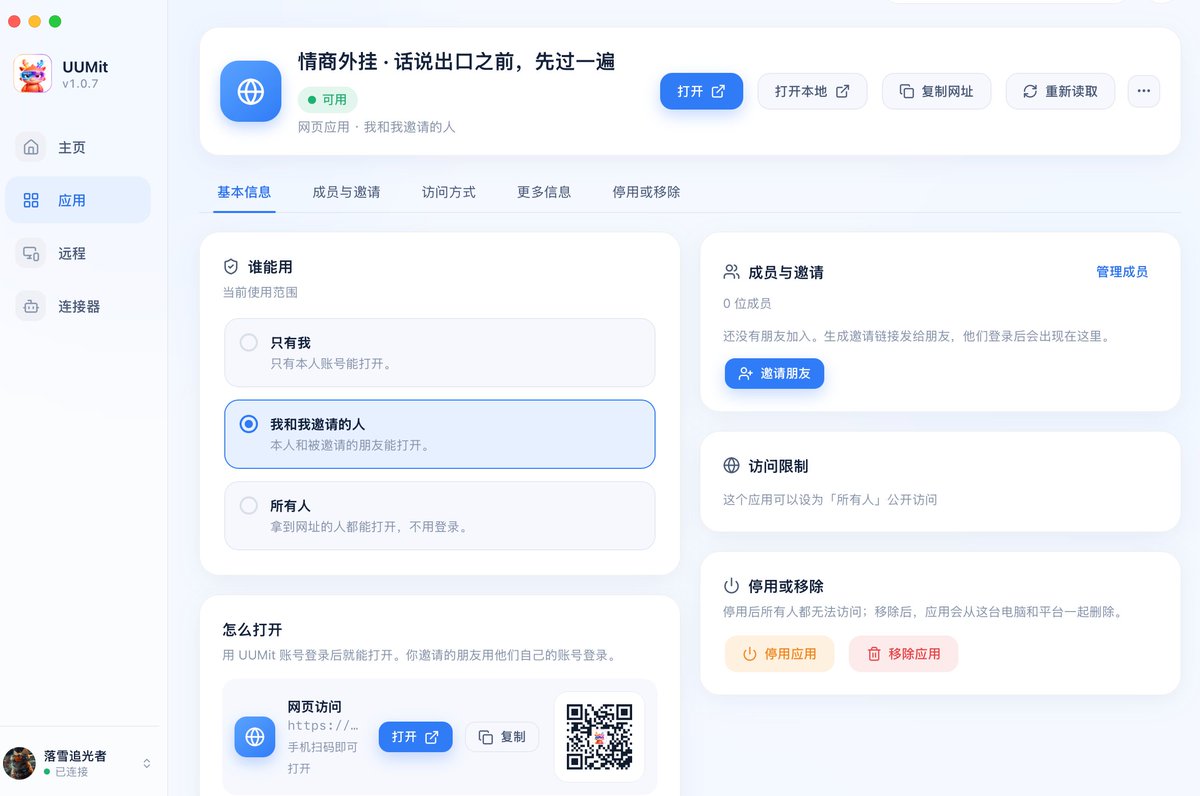The width and height of the screenshot is (1200, 796).
Task: Click the home icon next to 主页
Action: 31,147
